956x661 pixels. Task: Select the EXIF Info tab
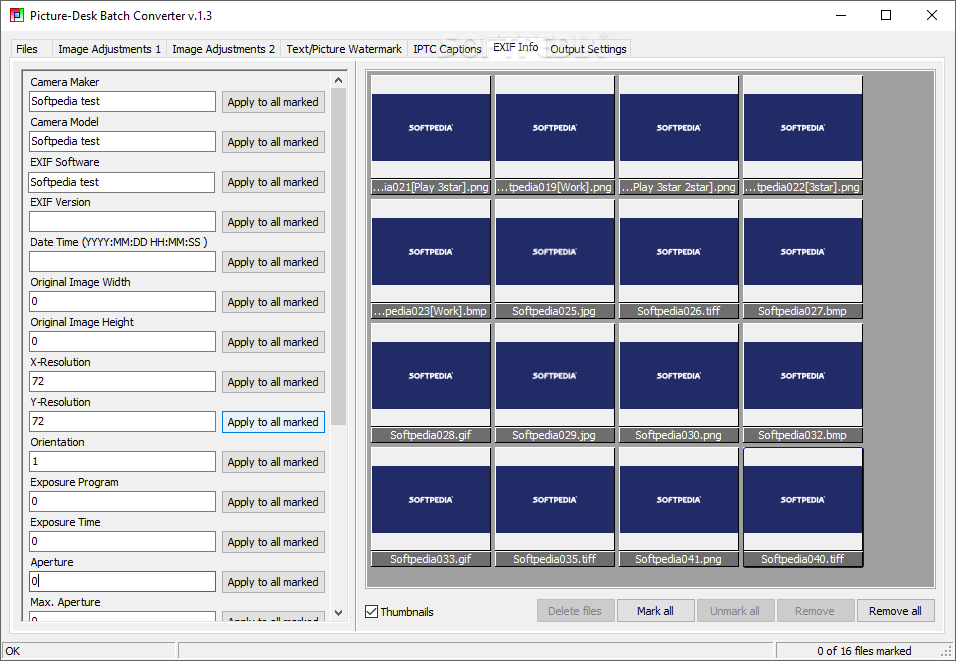coord(515,47)
